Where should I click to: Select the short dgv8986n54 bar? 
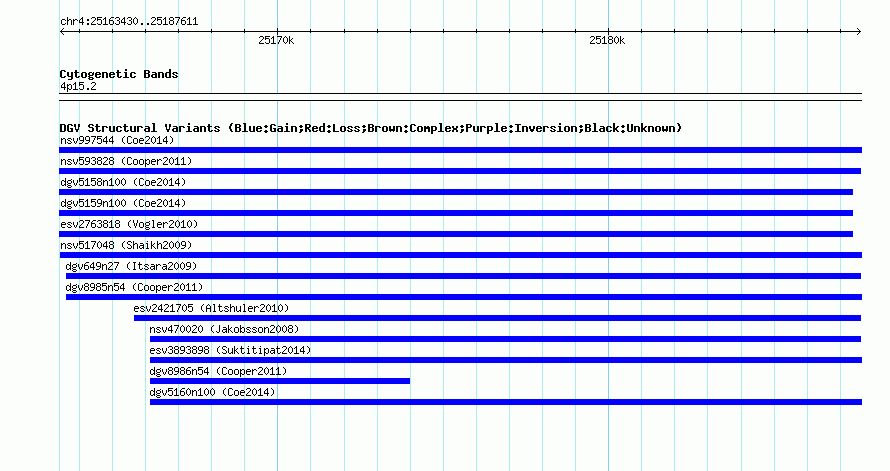click(280, 381)
